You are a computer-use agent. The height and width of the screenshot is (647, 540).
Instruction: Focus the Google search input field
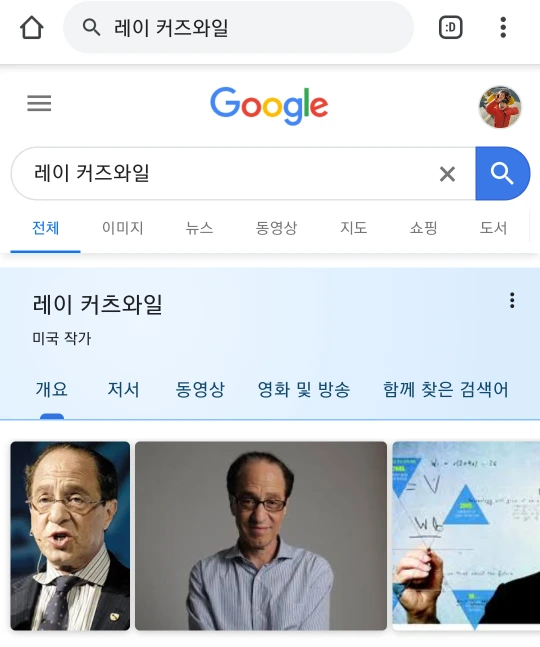point(231,173)
